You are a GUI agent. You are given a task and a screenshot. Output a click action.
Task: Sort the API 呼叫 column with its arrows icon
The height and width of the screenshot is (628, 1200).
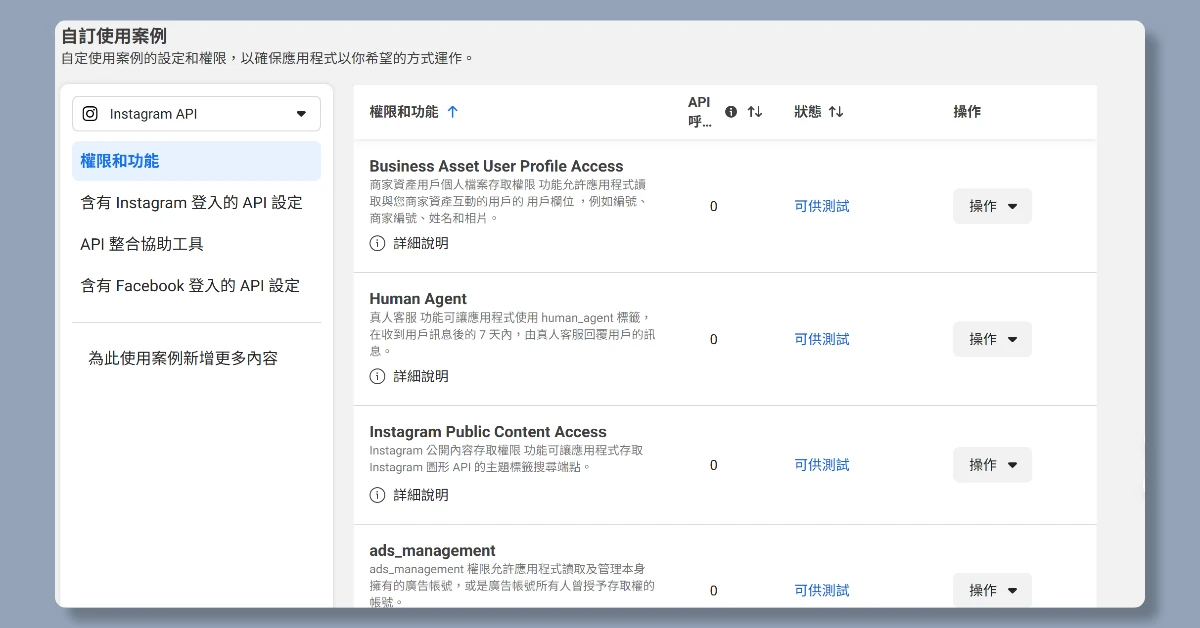(755, 112)
